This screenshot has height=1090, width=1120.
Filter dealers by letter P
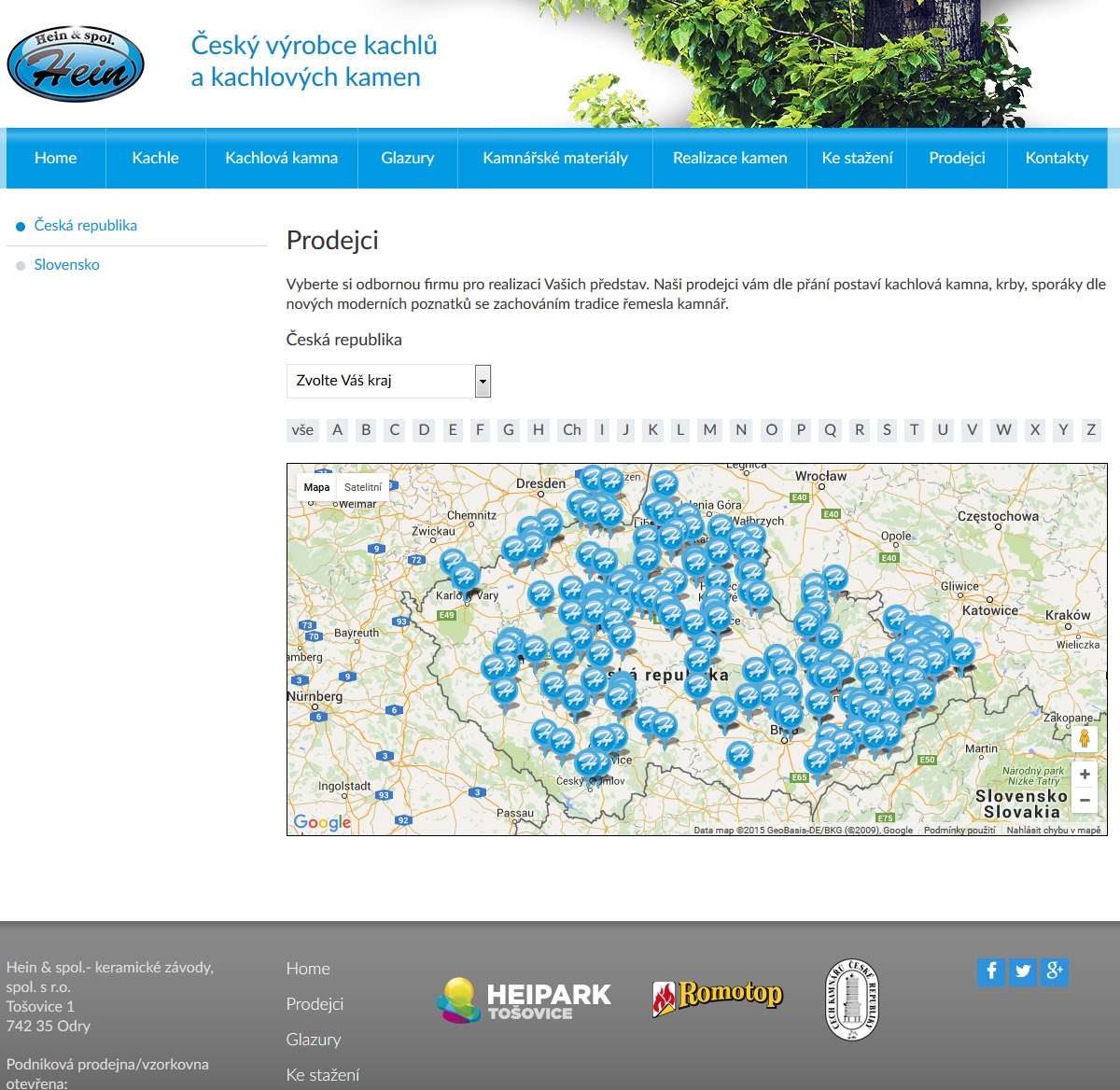click(801, 430)
